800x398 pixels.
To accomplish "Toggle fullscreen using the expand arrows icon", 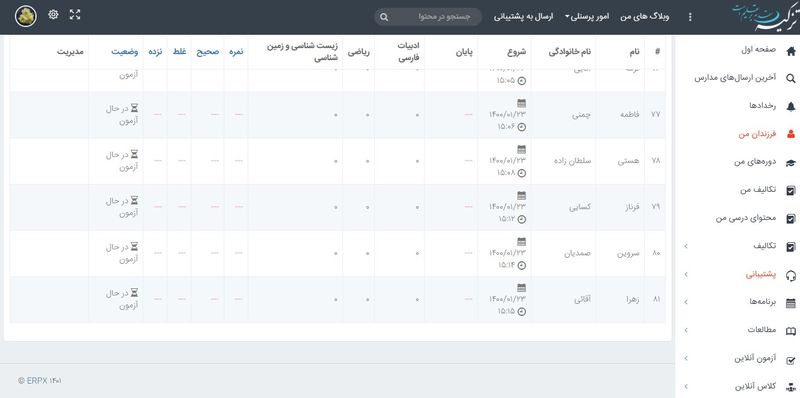I will pos(75,14).
